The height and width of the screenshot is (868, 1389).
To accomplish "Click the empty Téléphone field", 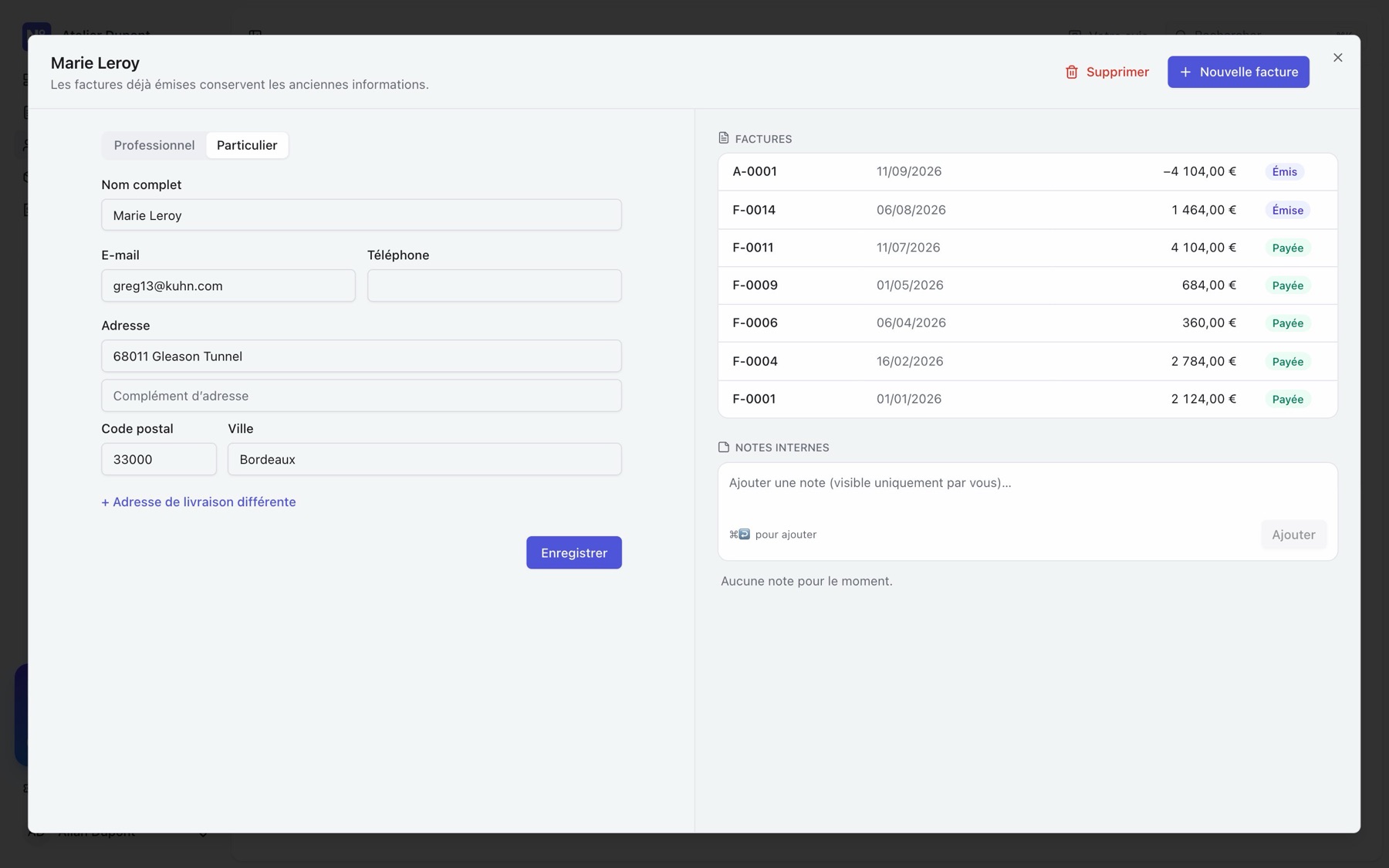I will [495, 285].
